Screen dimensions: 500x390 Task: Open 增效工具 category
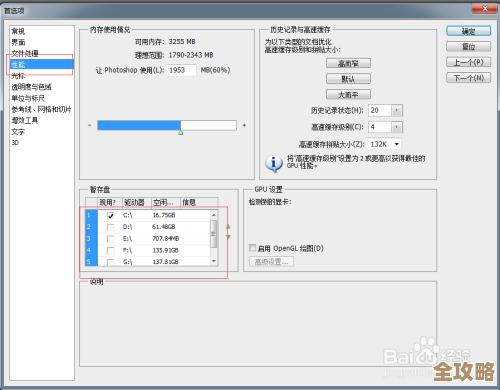coord(25,120)
